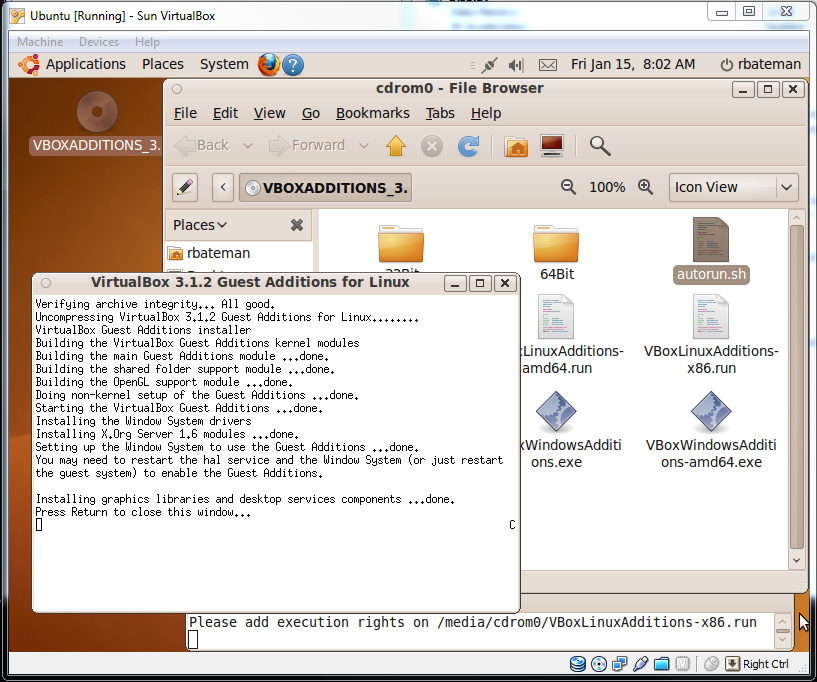Click the VirtualBox optical disc status icon
Viewport: 817px width, 682px height.
tap(599, 664)
